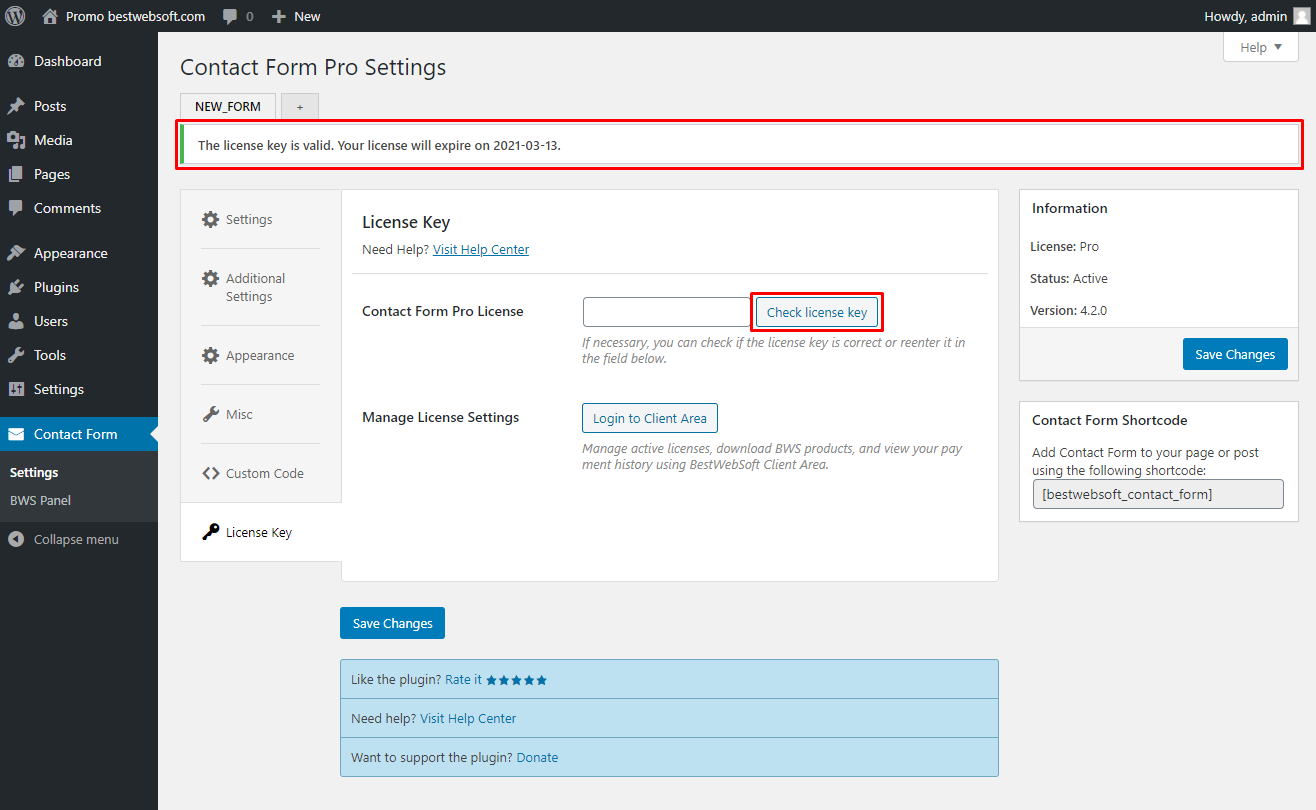1316x810 pixels.
Task: Select the bestwebsoft_contact_form shortcode field
Action: pos(1158,494)
